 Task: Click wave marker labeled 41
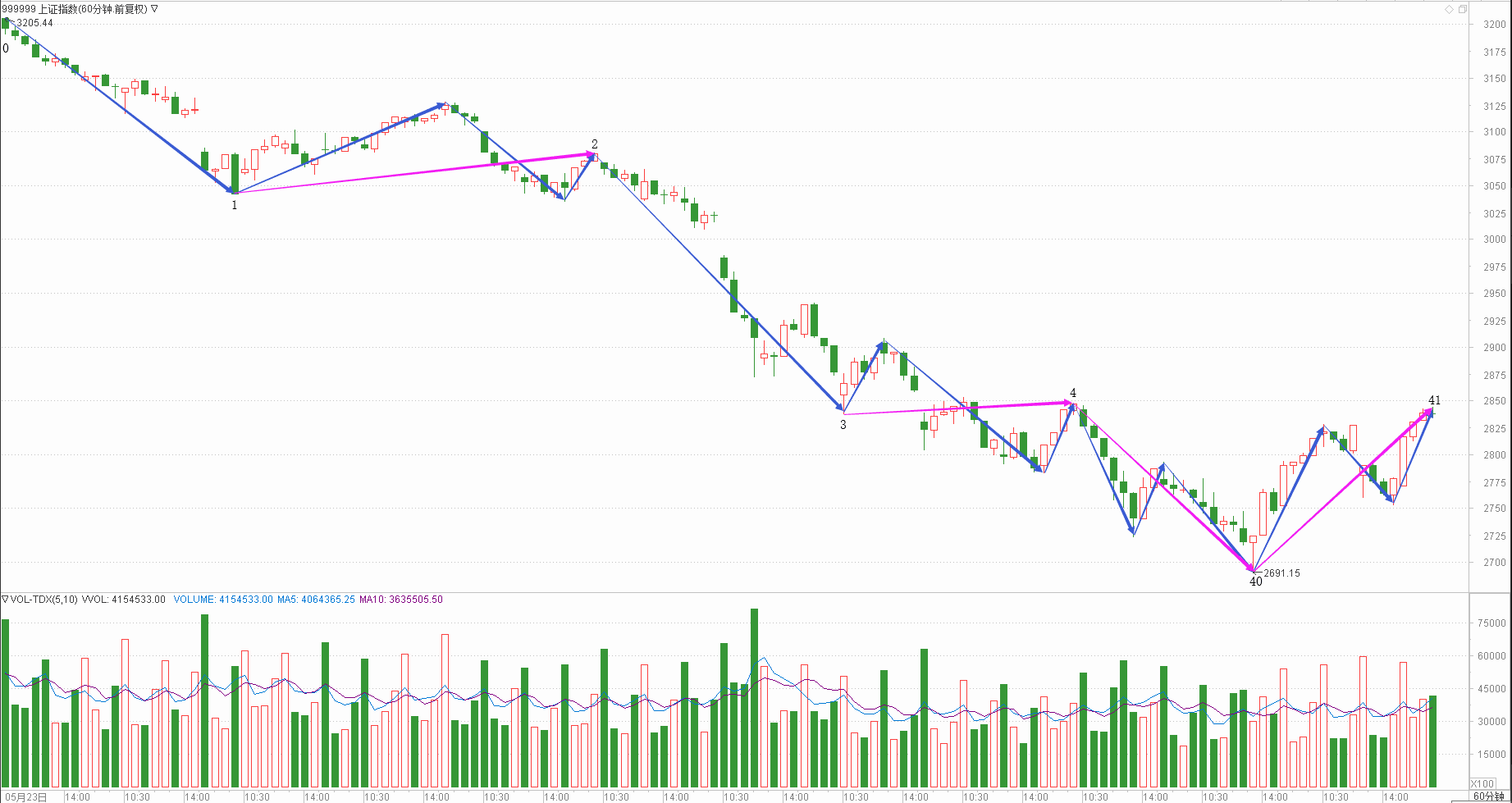pos(1434,400)
